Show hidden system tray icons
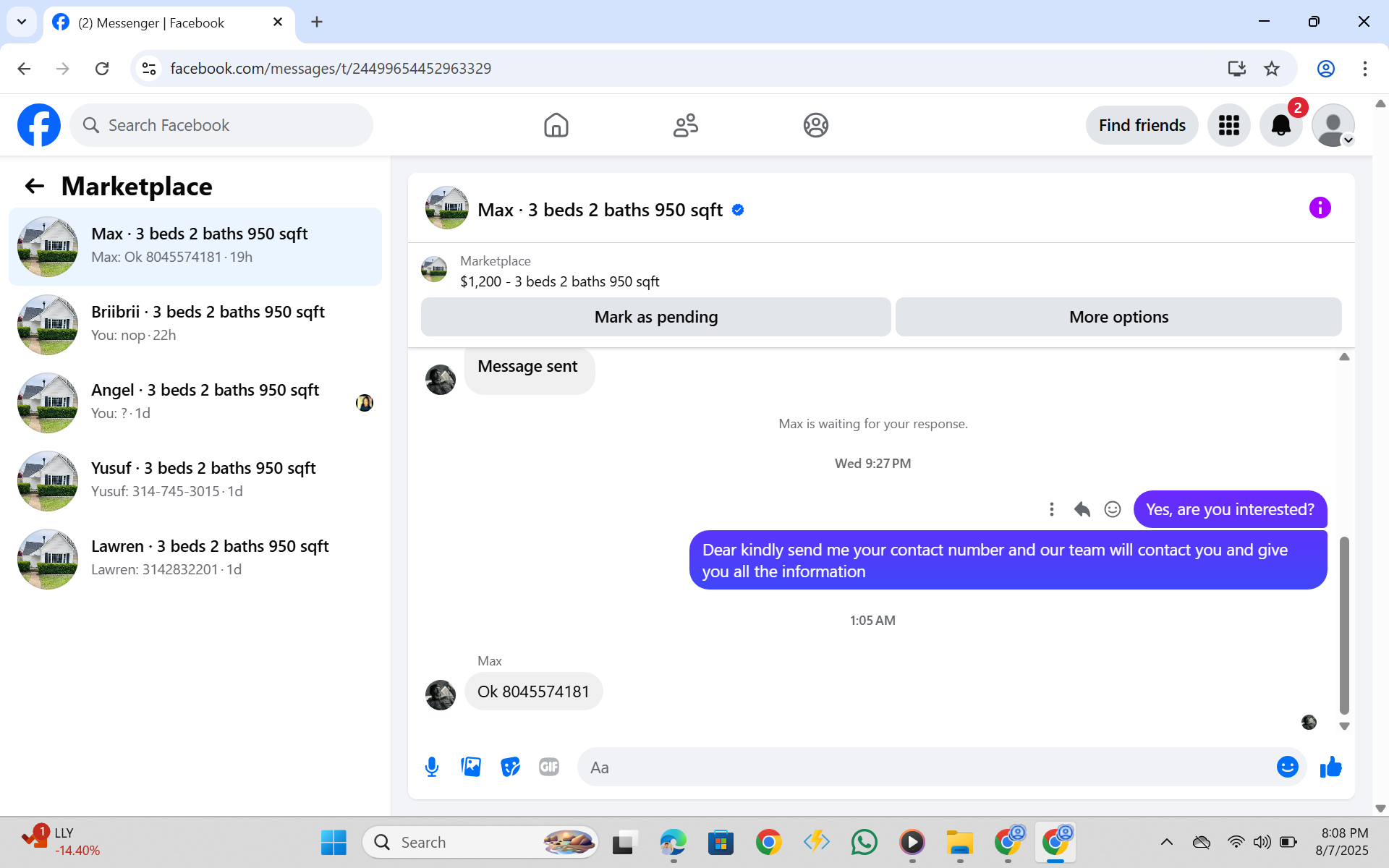Viewport: 1389px width, 868px height. click(1166, 842)
